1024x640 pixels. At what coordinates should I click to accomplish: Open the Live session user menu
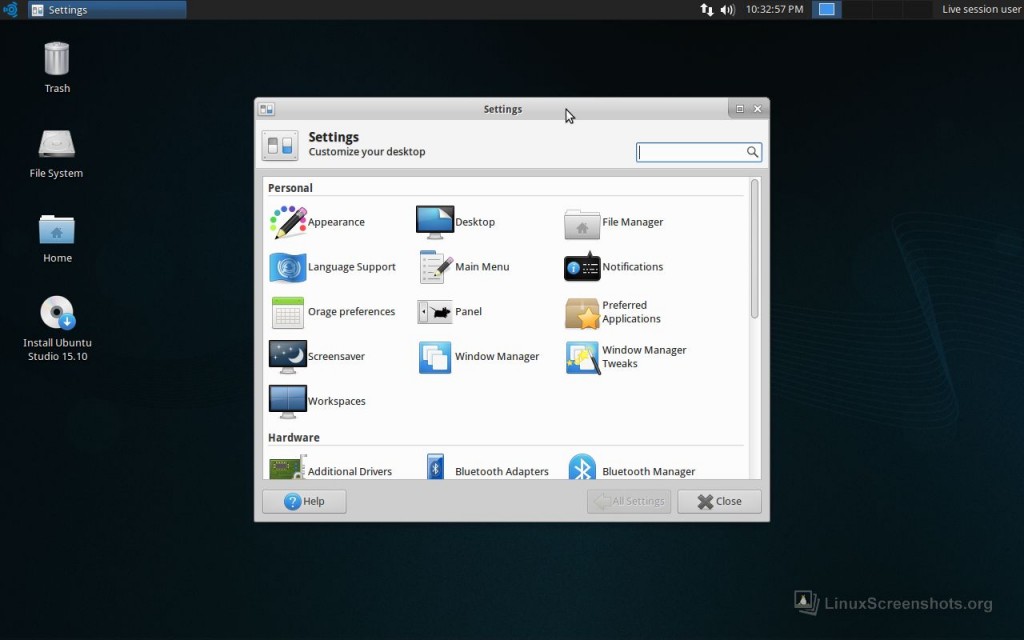(981, 9)
